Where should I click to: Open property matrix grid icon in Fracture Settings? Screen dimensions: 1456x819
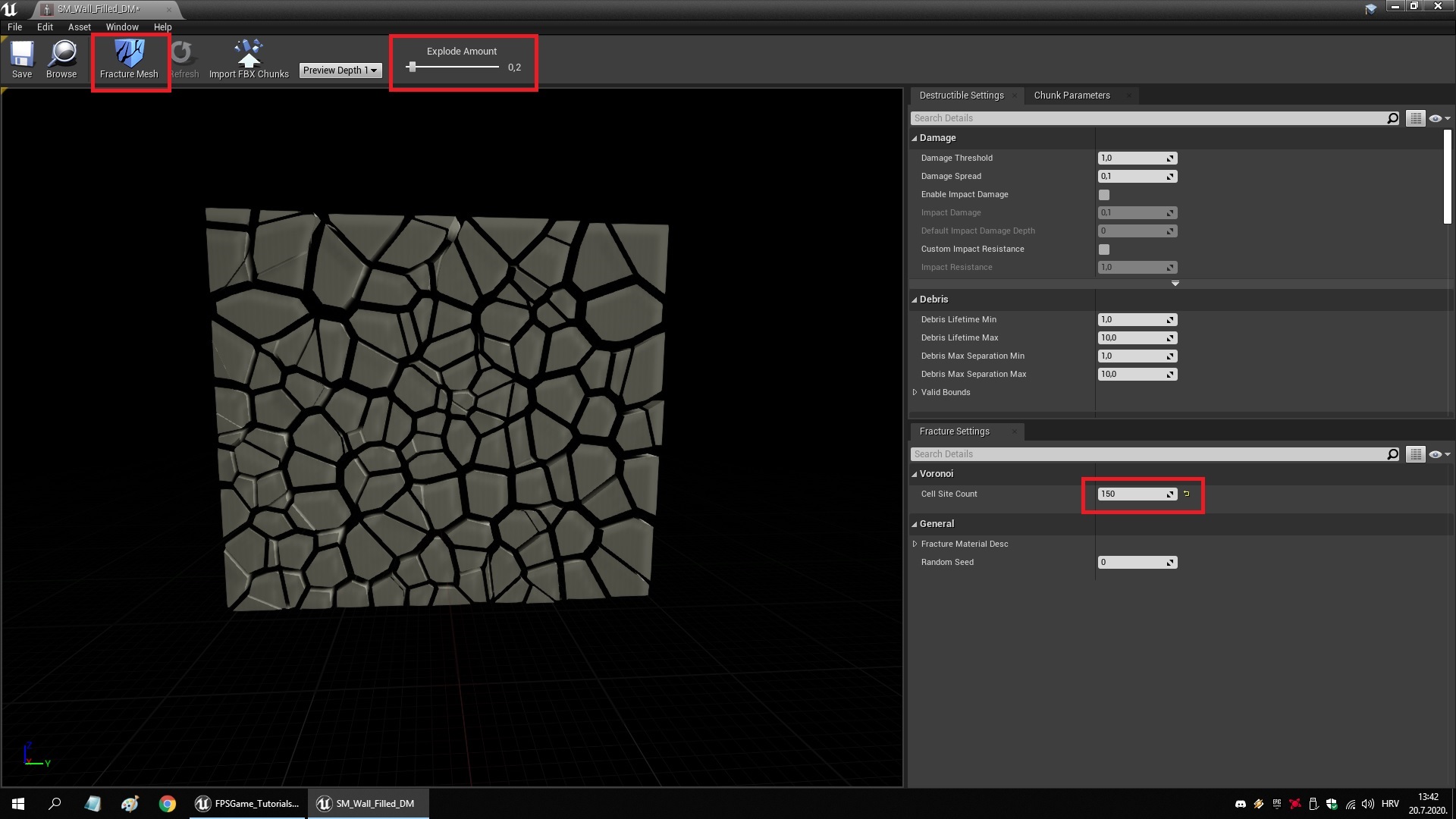[x=1415, y=454]
